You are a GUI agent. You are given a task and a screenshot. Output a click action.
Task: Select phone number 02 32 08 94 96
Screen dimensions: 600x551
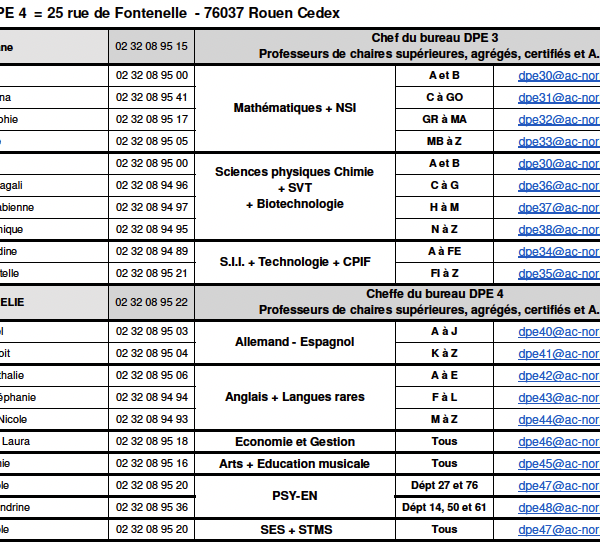[x=152, y=185]
